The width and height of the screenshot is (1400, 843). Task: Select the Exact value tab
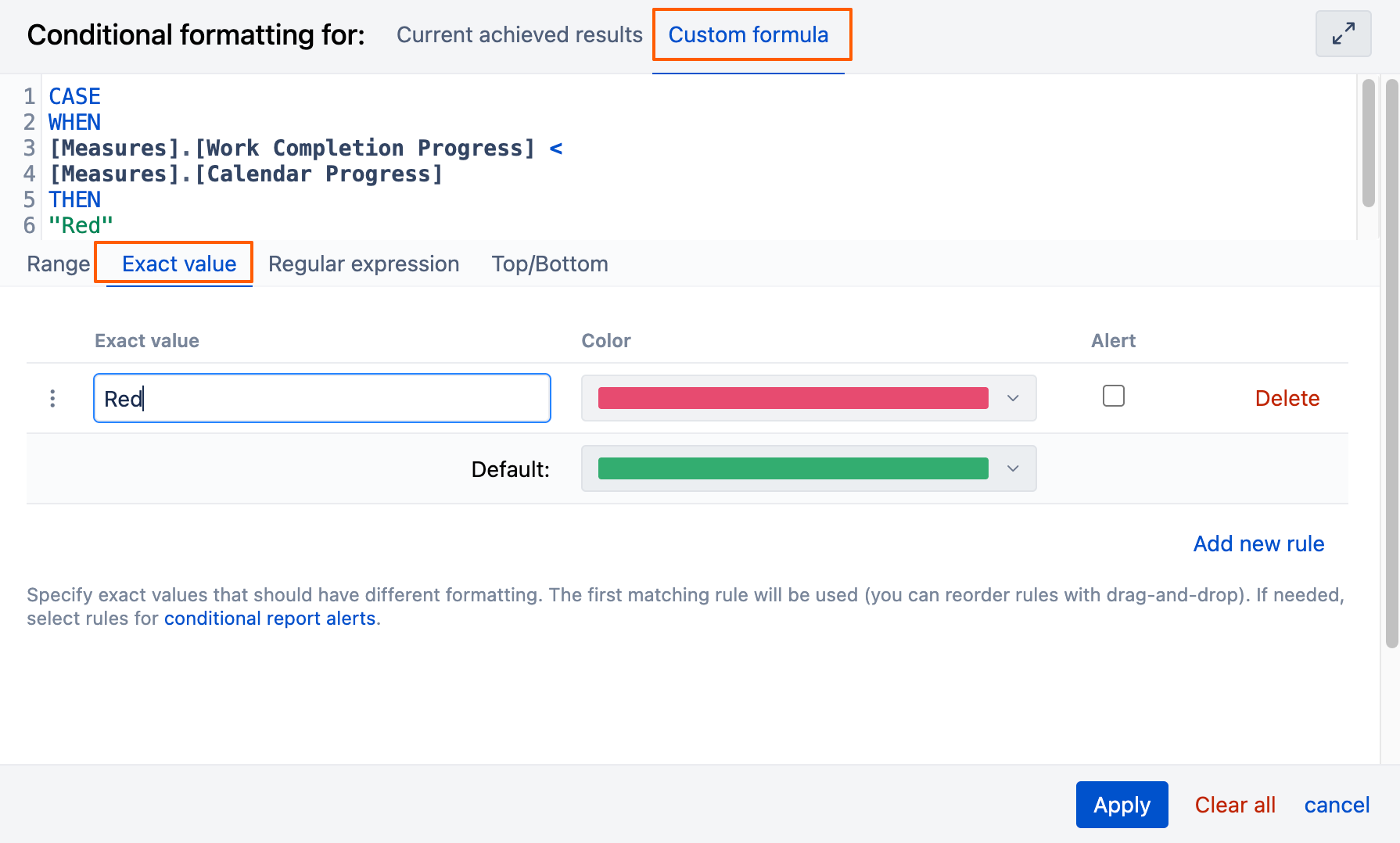179,264
